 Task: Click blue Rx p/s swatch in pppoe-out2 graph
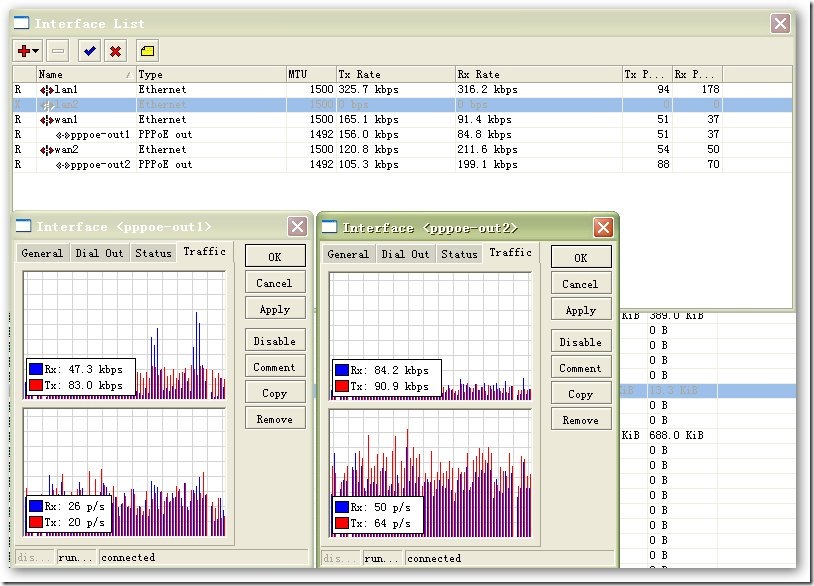pos(342,507)
